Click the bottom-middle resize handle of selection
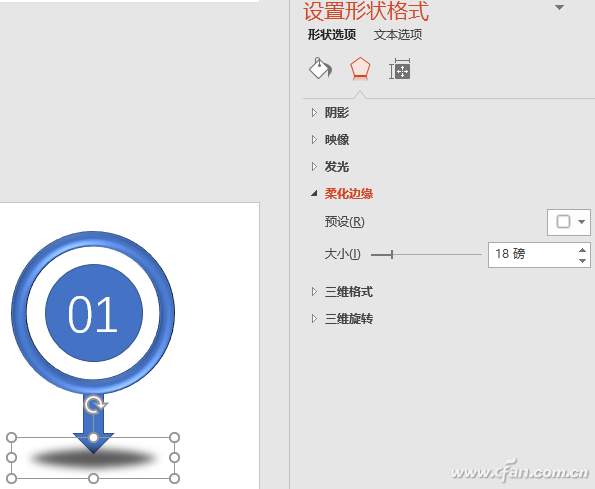This screenshot has height=489, width=595. [x=93, y=478]
